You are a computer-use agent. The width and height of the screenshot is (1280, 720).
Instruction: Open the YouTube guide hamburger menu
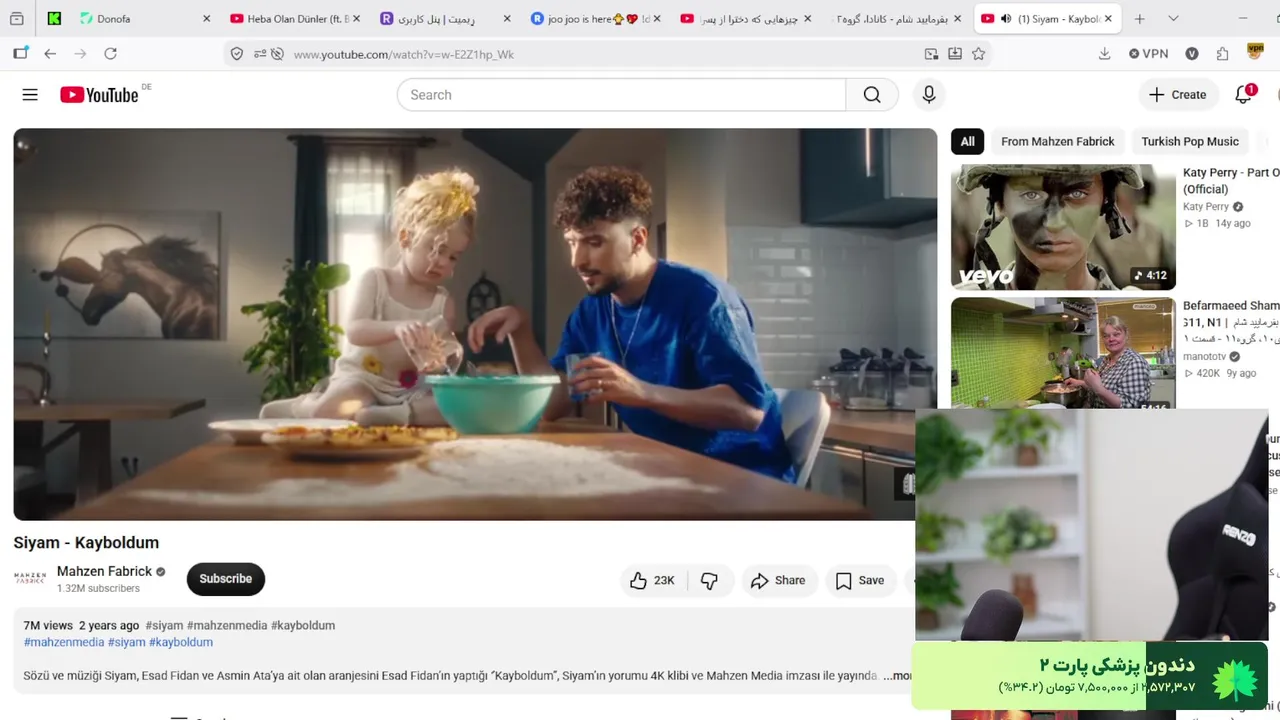(x=30, y=95)
